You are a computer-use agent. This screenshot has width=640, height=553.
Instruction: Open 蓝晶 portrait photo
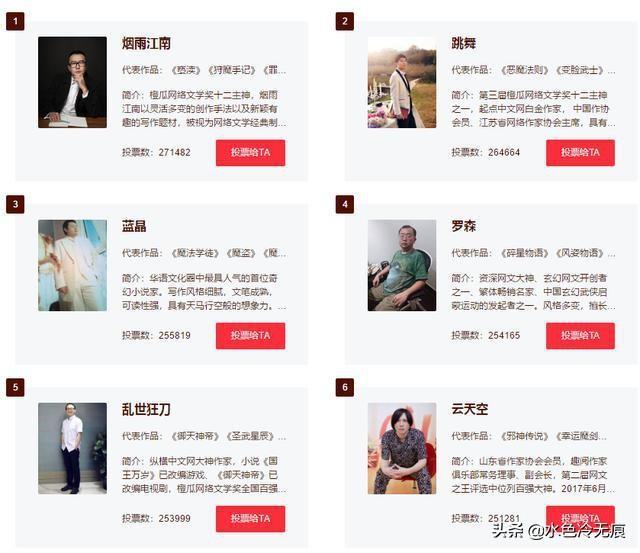click(x=73, y=265)
